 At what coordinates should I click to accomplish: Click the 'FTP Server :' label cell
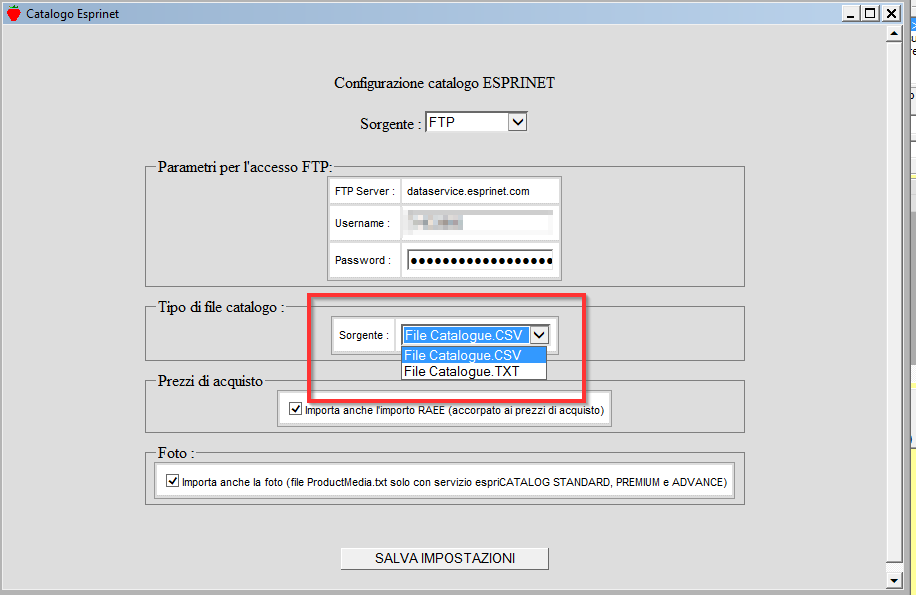(x=365, y=192)
